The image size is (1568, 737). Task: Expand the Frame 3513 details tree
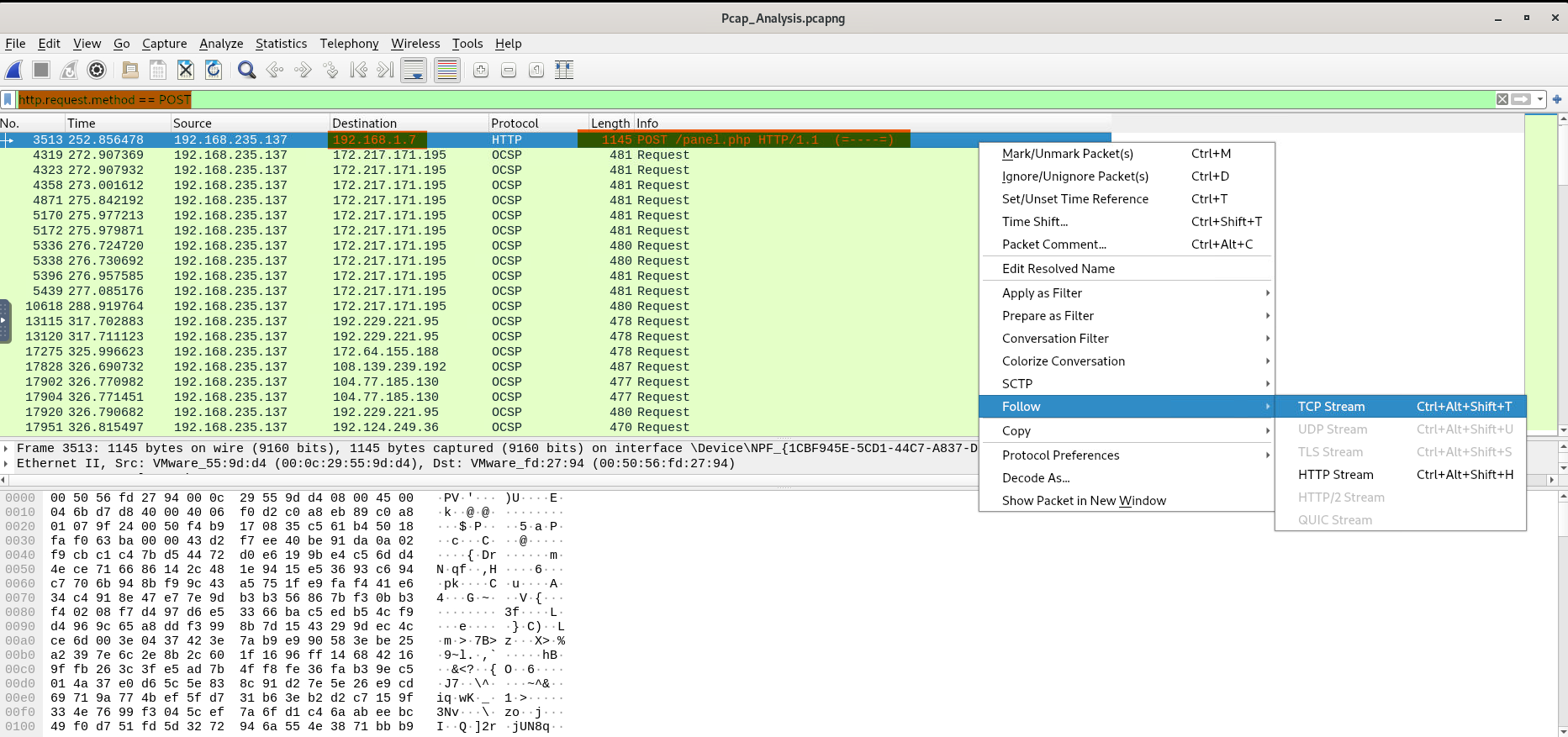tap(7, 449)
